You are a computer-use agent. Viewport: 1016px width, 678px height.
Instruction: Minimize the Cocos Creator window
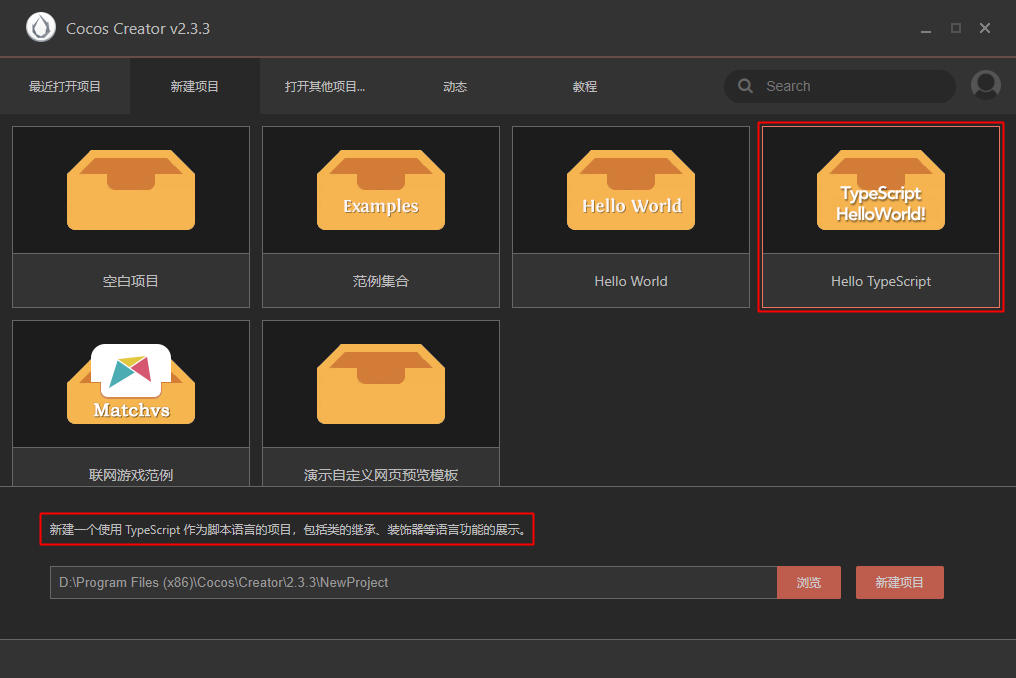coord(926,29)
